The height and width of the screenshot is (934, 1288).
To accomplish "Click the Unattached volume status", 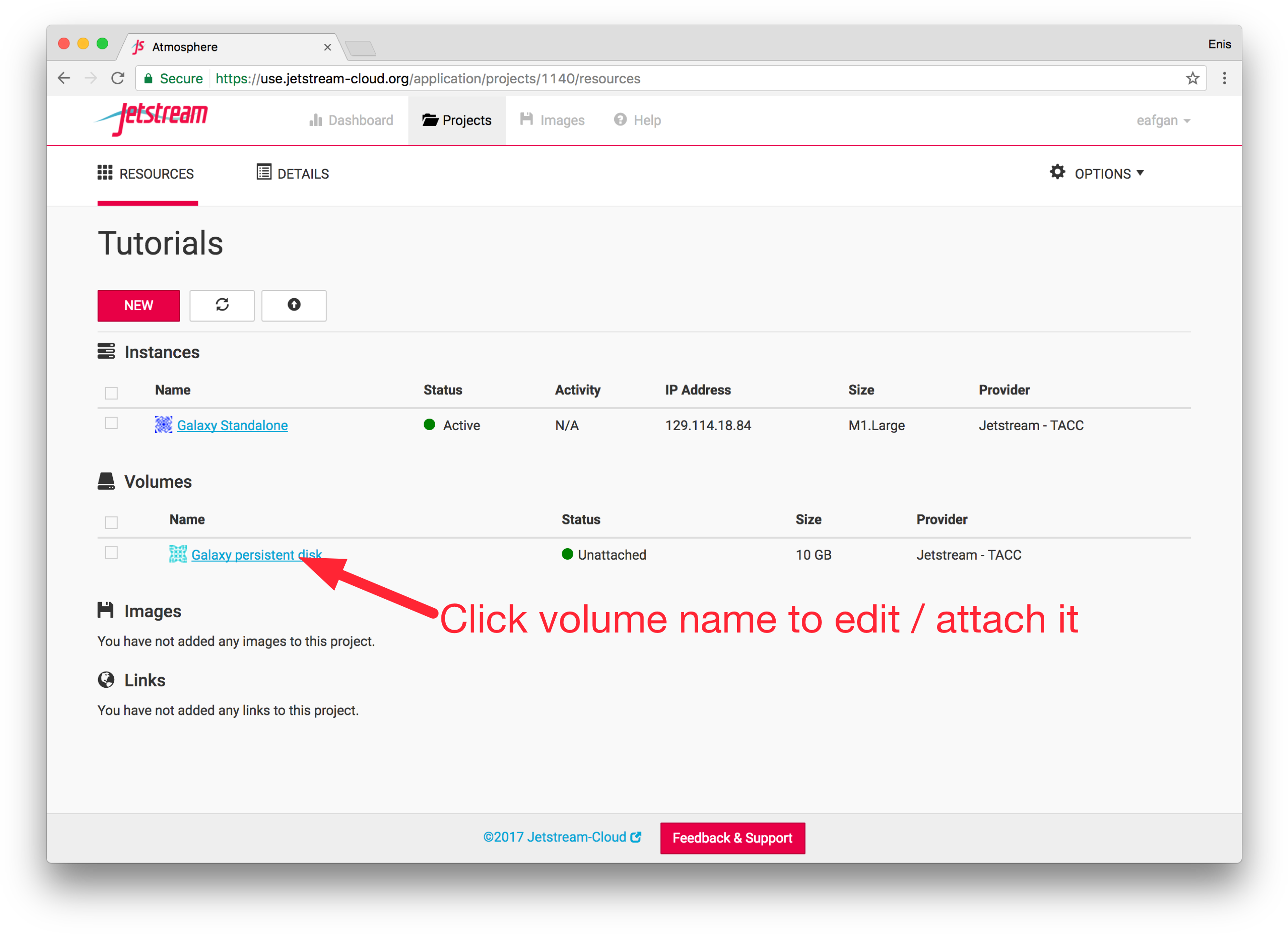I will click(x=604, y=554).
